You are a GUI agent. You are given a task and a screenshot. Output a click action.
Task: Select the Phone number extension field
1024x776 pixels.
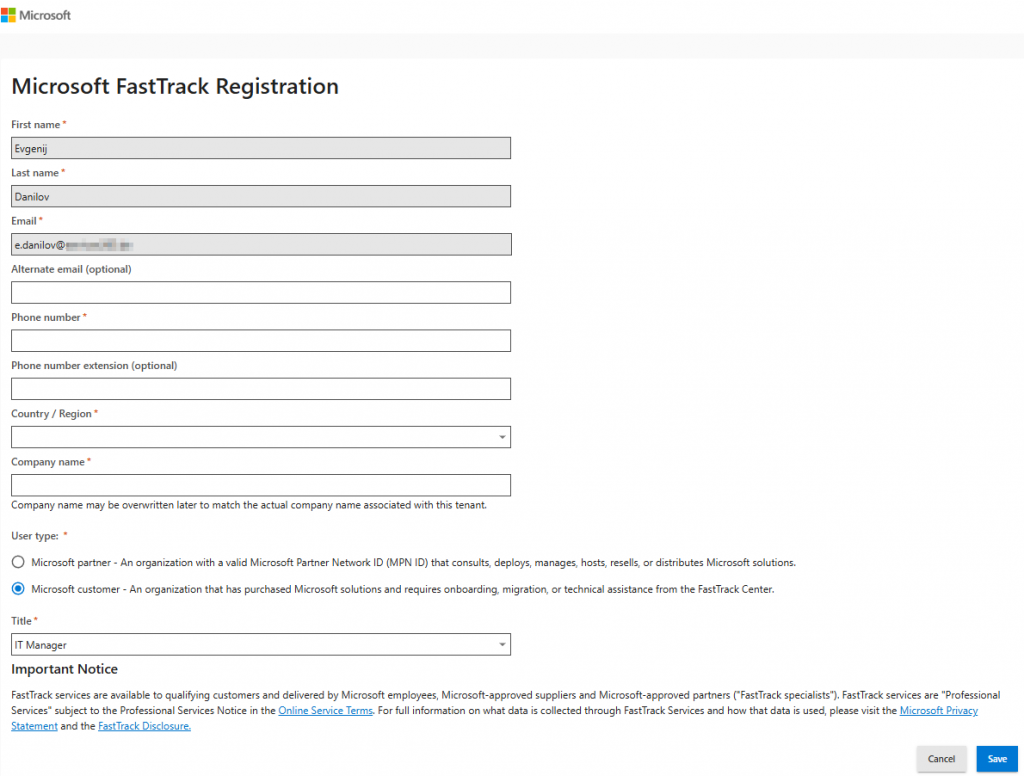[x=260, y=389]
